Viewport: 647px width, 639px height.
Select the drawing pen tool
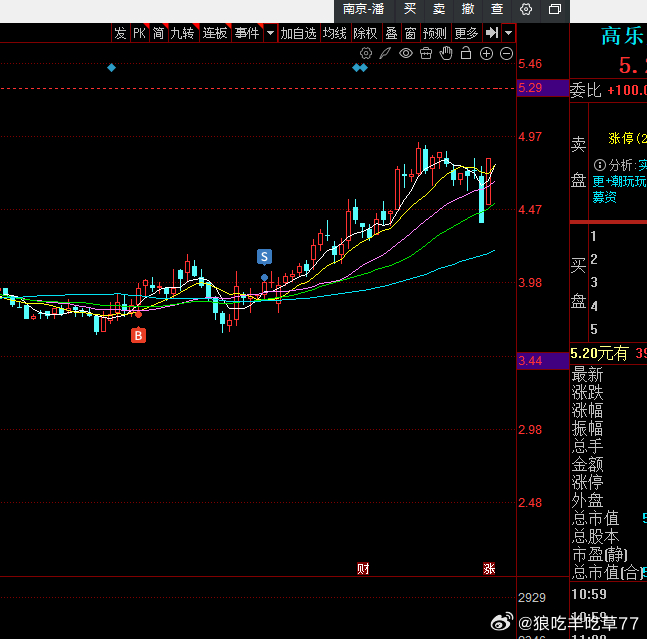pos(385,54)
